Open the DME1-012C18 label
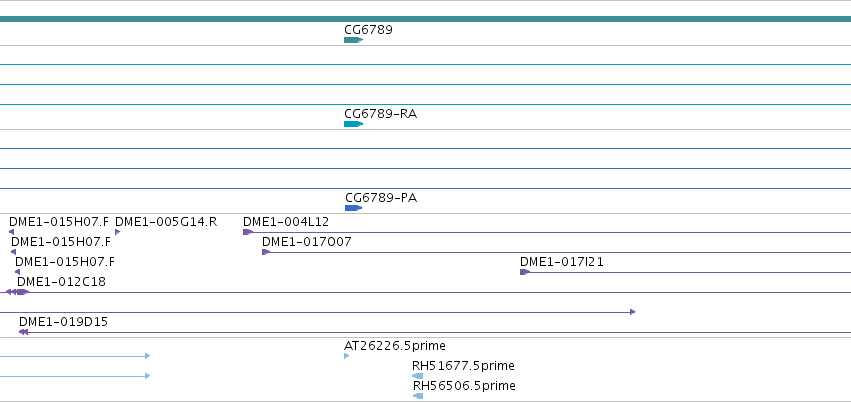Screen dimensions: 851x402 [61, 282]
